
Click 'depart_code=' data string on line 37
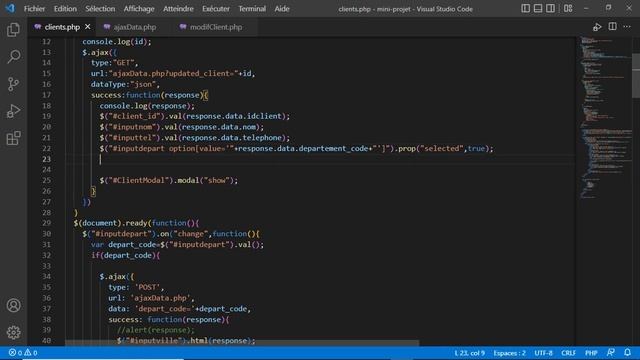coord(164,309)
